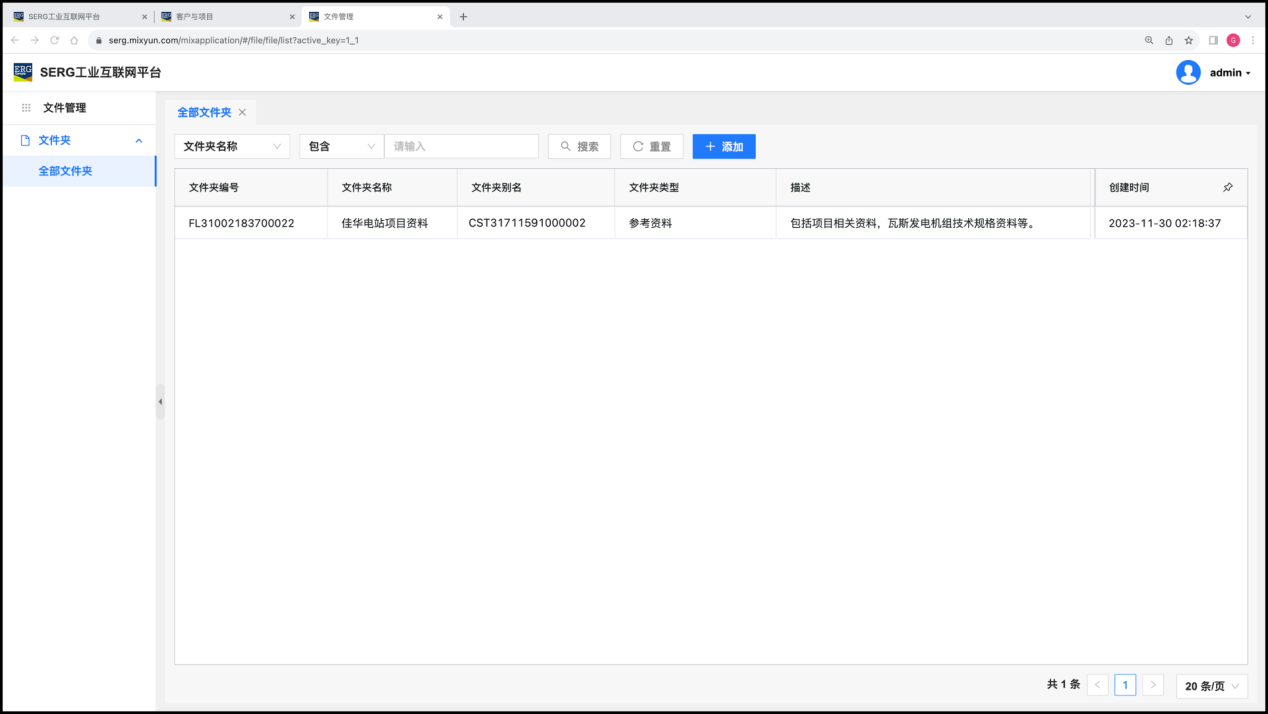Viewport: 1268px width, 714px height.
Task: Click the 重置 reset button
Action: pyautogui.click(x=651, y=147)
